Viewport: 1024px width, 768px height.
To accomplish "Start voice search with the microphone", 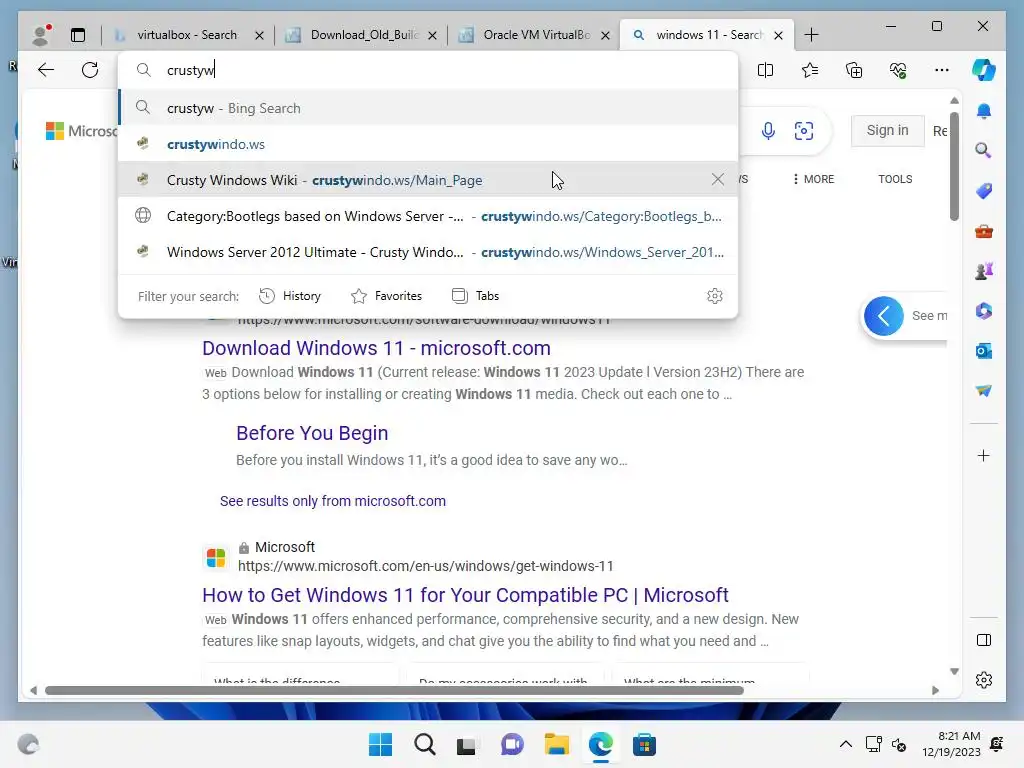I will coord(769,131).
